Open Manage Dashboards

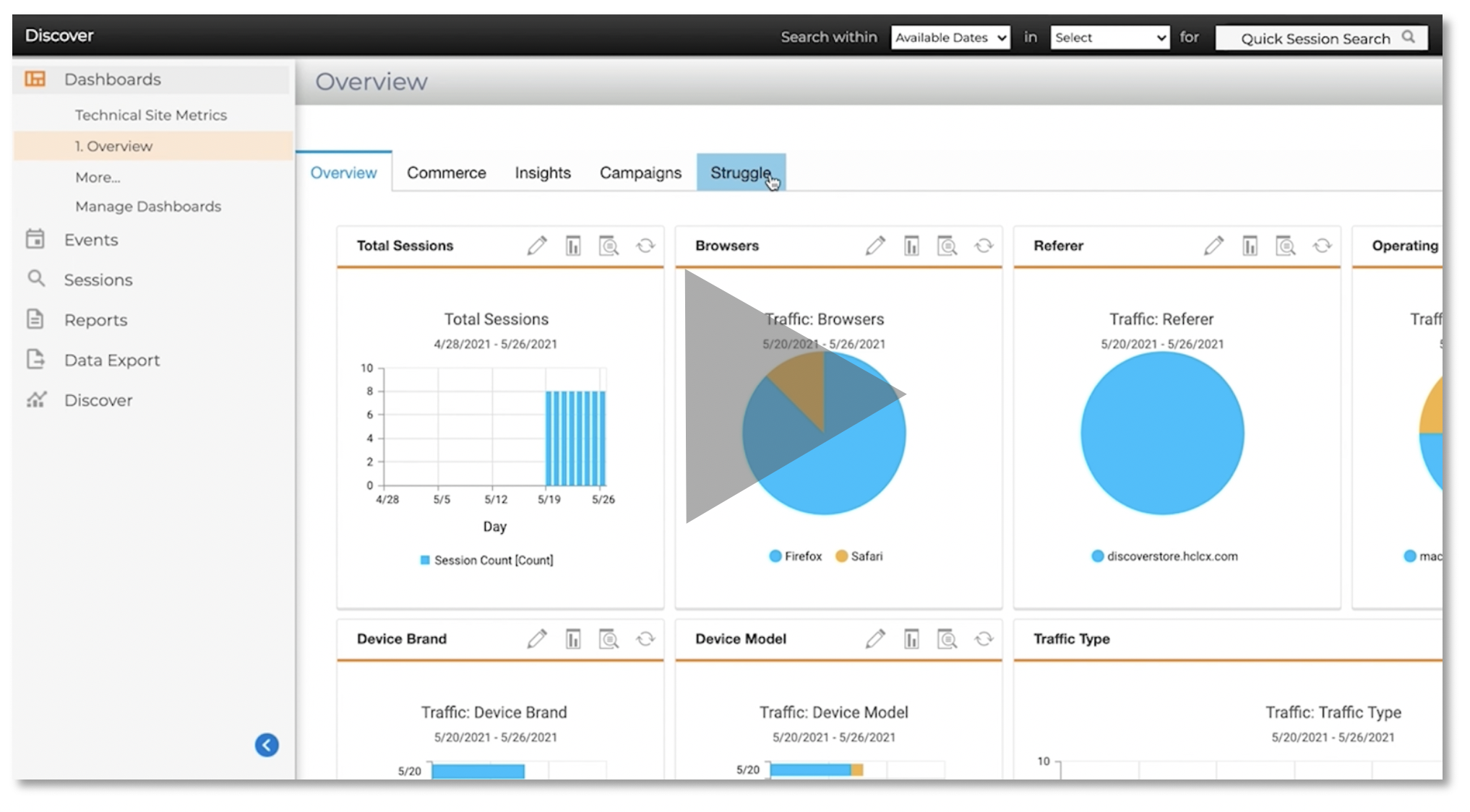click(148, 207)
